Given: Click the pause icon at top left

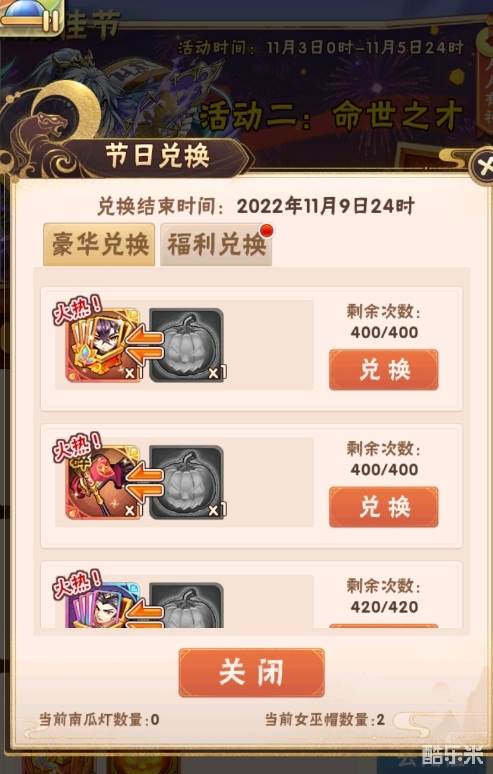Looking at the screenshot, I should [x=51, y=21].
